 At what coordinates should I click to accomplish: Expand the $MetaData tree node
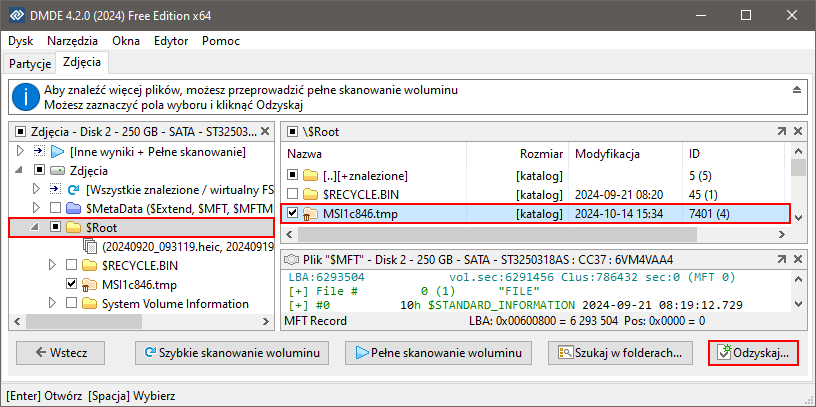[38, 209]
